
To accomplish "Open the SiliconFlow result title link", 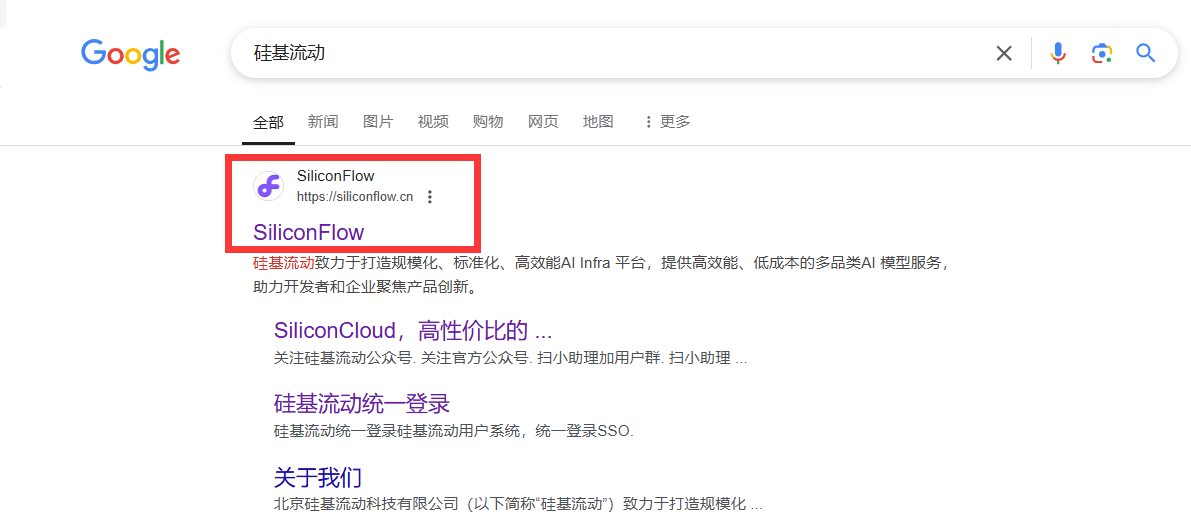I will [308, 233].
